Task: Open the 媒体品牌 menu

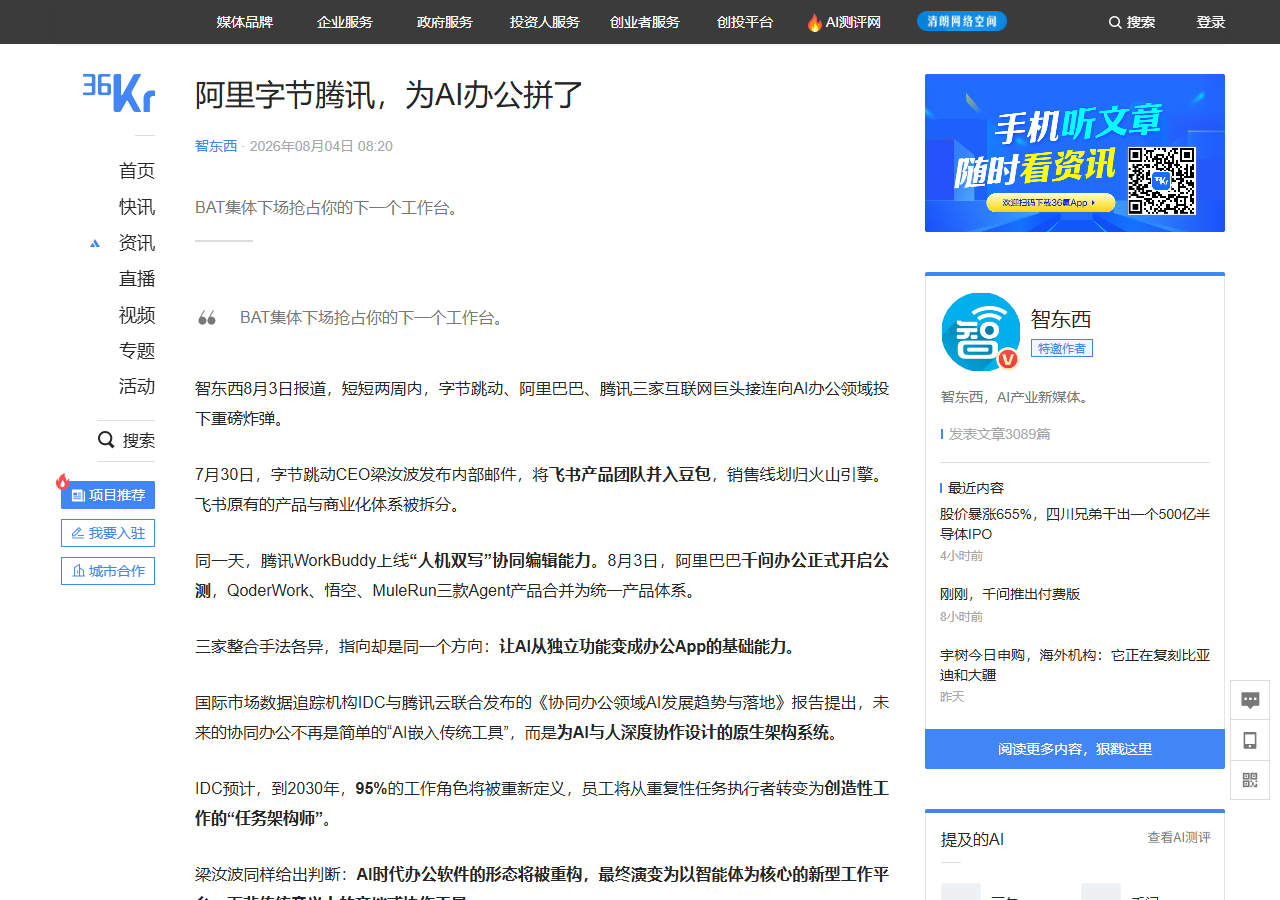Action: click(245, 22)
